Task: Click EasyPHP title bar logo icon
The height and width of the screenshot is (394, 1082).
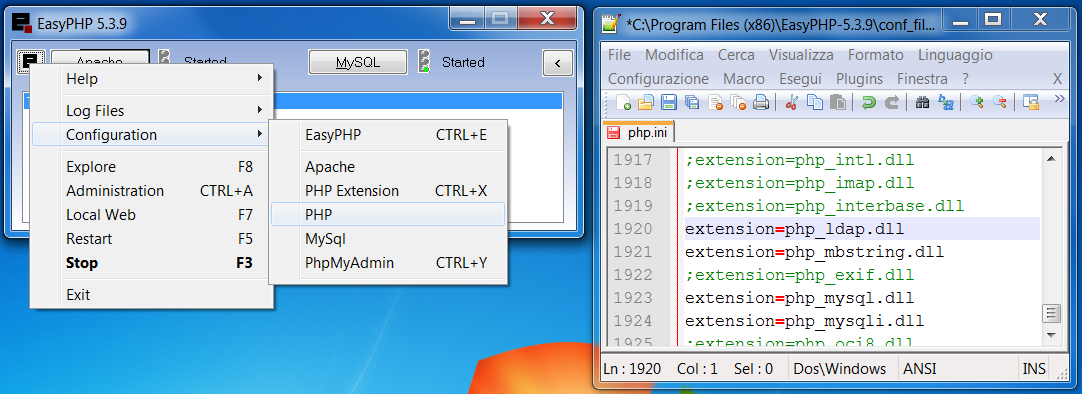Action: pos(23,23)
